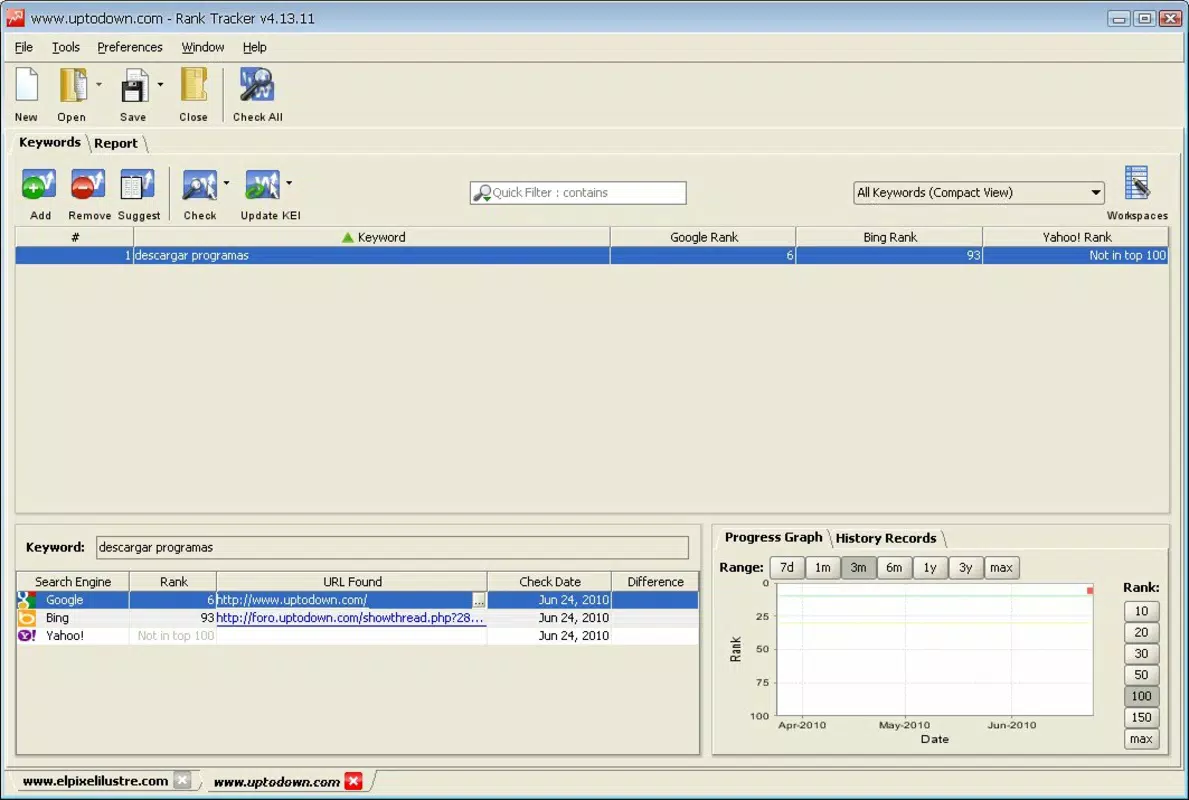The image size is (1189, 800).
Task: Set graph range to 3m
Action: tap(858, 567)
